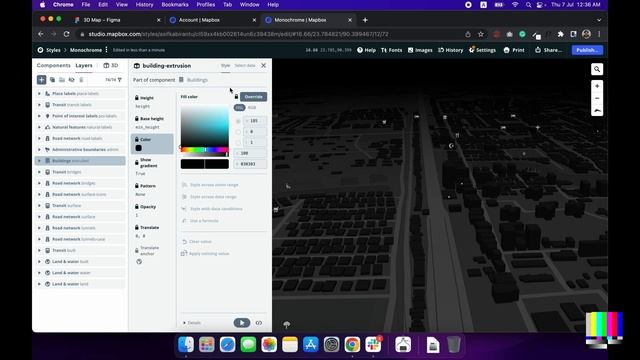This screenshot has width=640, height=360.
Task: Switch color mode to HSL
Action: pos(239,107)
